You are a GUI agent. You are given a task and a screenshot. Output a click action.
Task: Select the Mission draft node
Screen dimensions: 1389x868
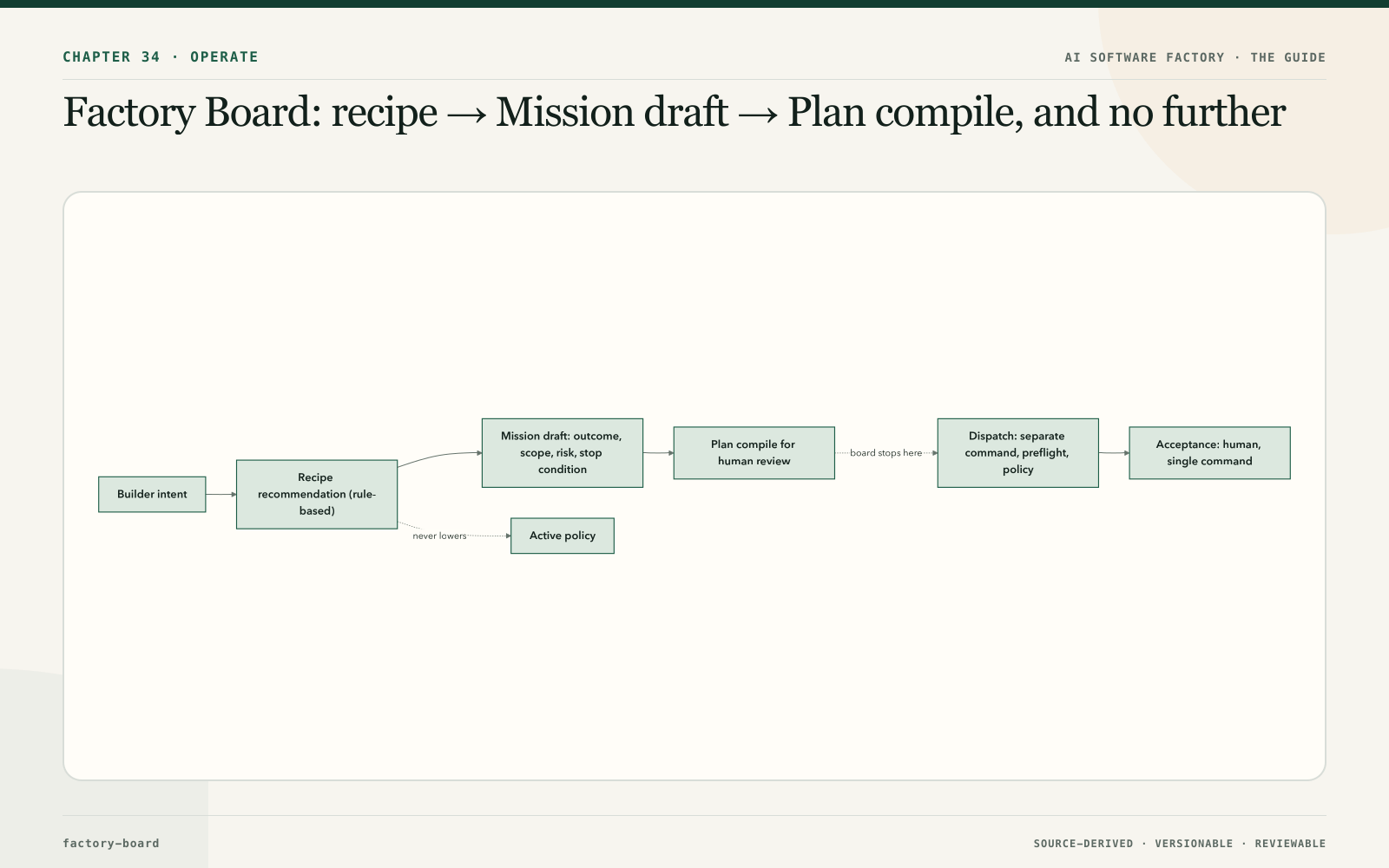coord(563,453)
